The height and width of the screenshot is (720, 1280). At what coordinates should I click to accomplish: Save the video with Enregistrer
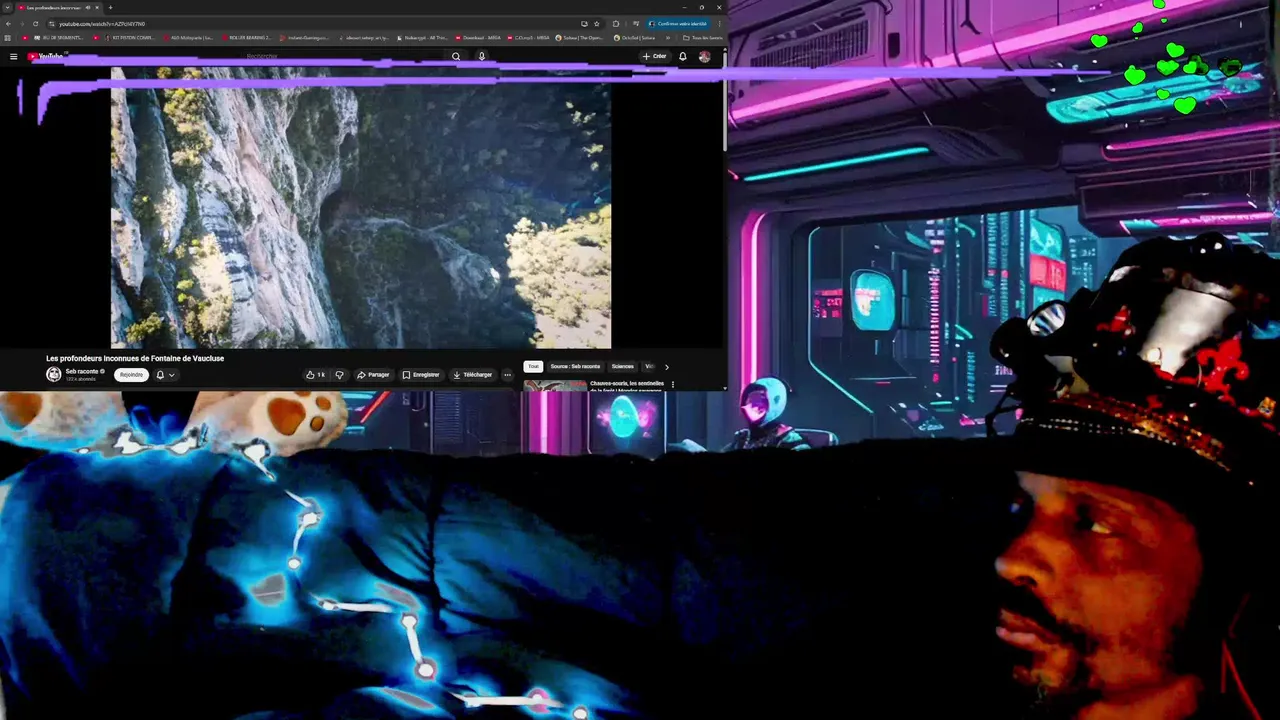[x=421, y=375]
